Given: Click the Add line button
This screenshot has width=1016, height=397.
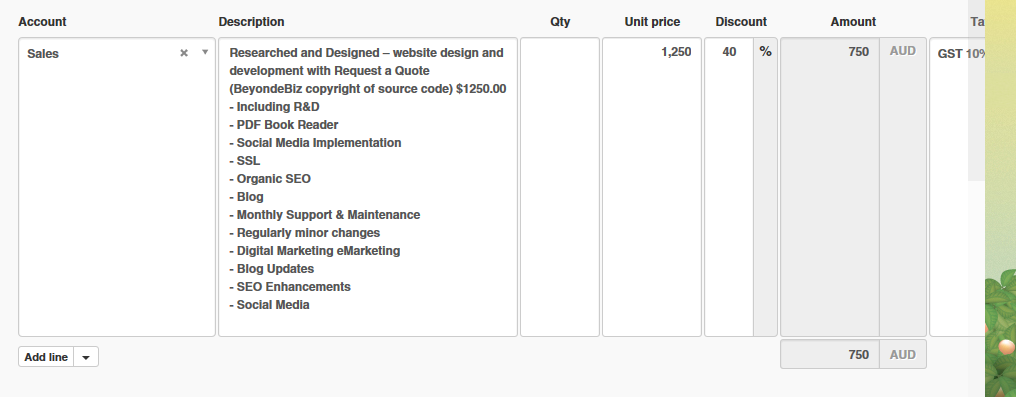Looking at the screenshot, I should pyautogui.click(x=46, y=357).
